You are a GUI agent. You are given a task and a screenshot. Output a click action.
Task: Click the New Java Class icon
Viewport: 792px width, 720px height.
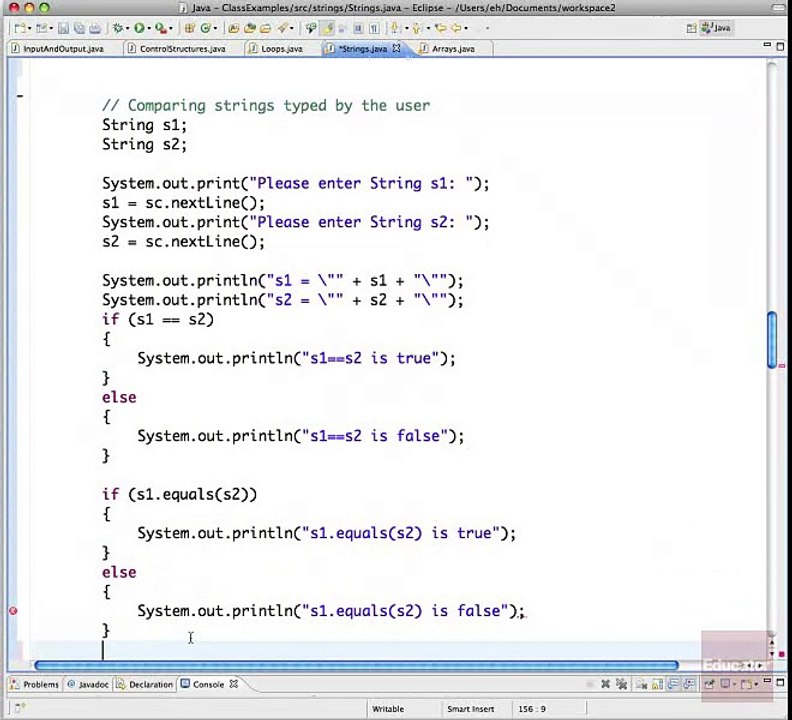pos(206,28)
